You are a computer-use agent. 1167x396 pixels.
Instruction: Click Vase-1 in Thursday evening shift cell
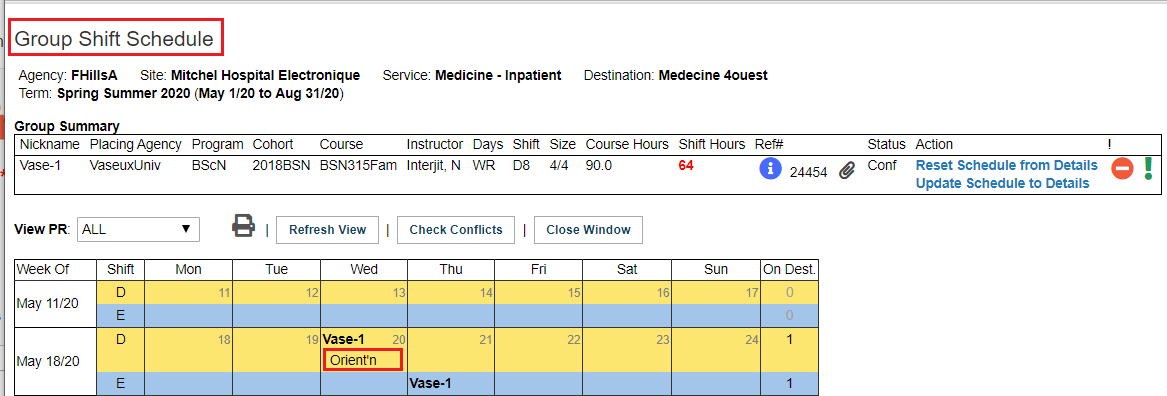coord(431,383)
